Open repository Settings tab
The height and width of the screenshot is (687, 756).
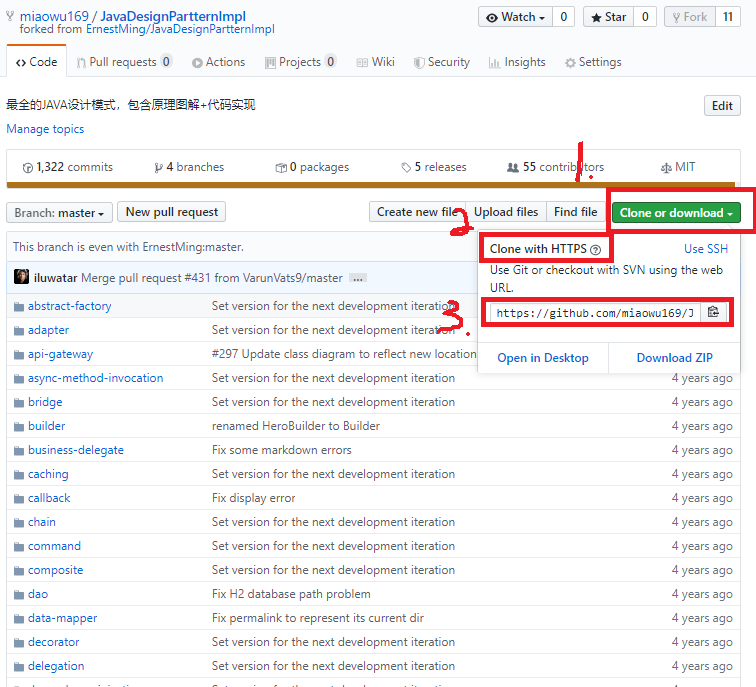(x=593, y=62)
